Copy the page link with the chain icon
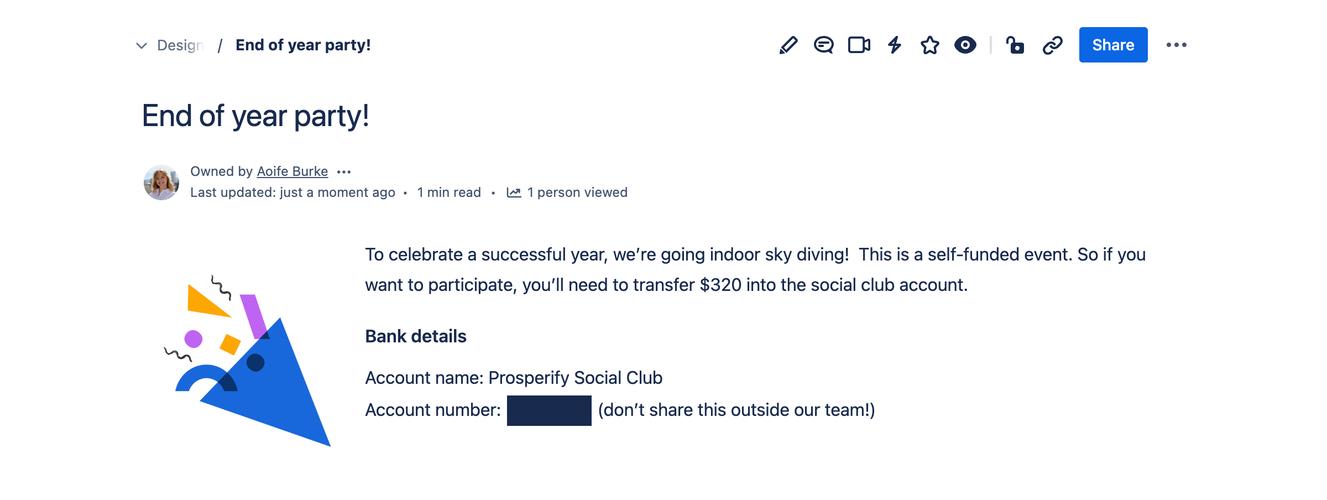 pos(1052,45)
